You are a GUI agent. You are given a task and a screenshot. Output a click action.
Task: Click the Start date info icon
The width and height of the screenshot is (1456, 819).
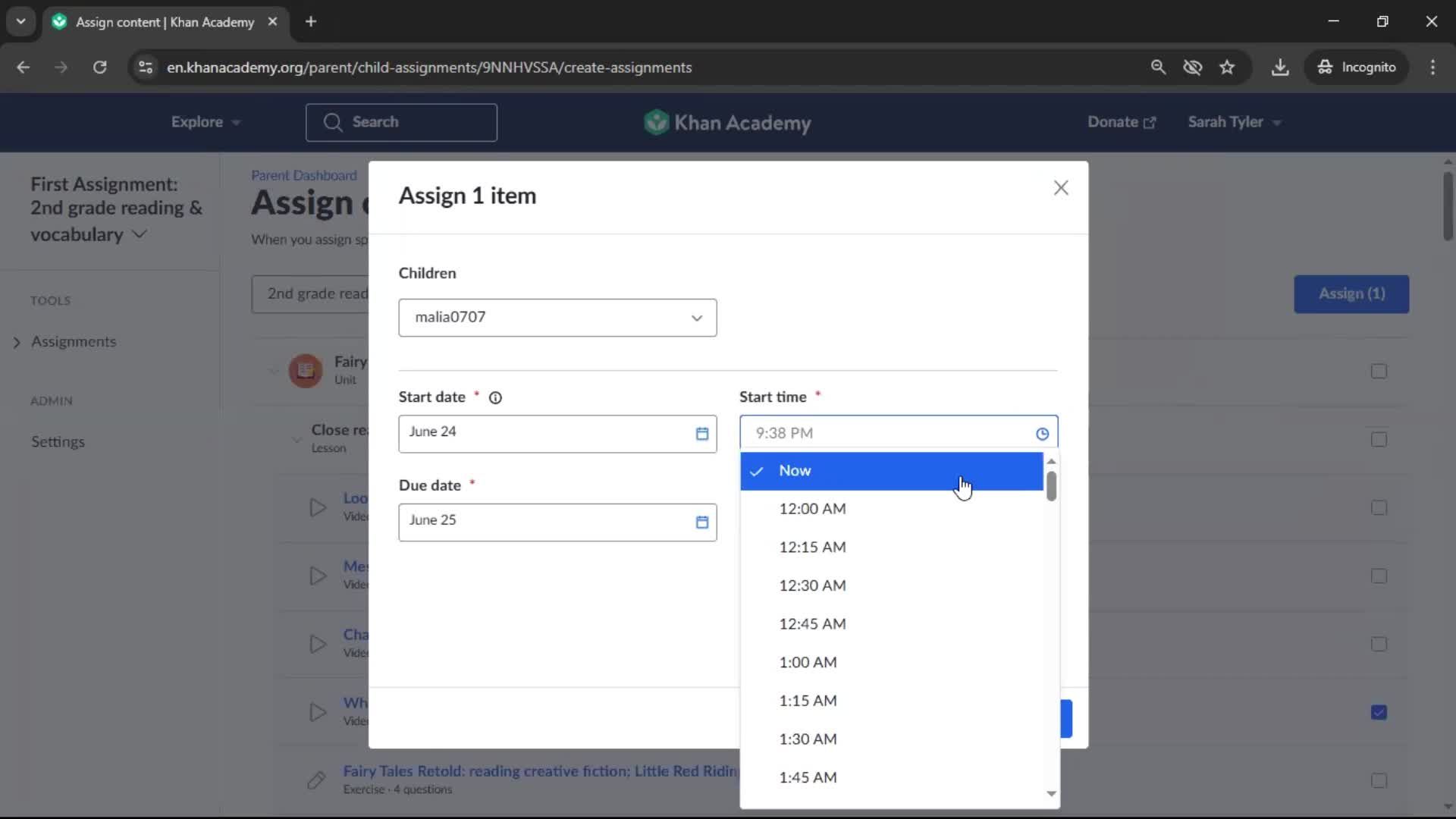[x=495, y=398]
